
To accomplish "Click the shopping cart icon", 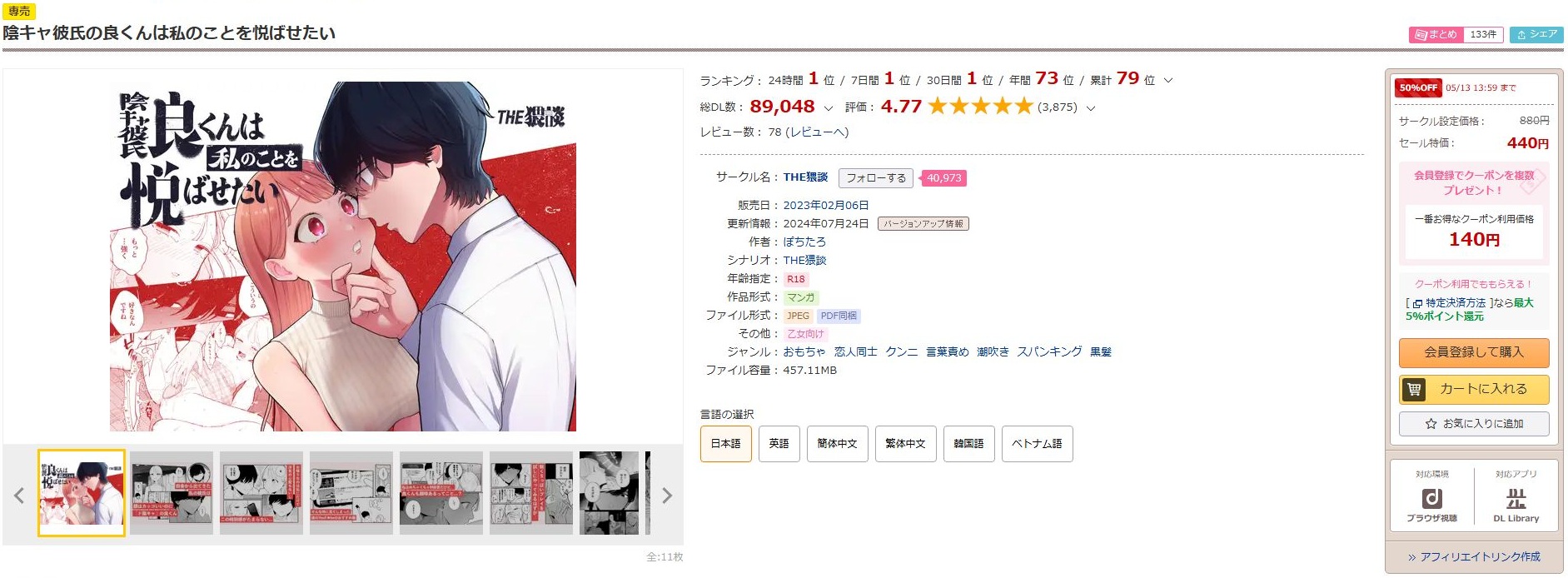I will pos(1414,389).
